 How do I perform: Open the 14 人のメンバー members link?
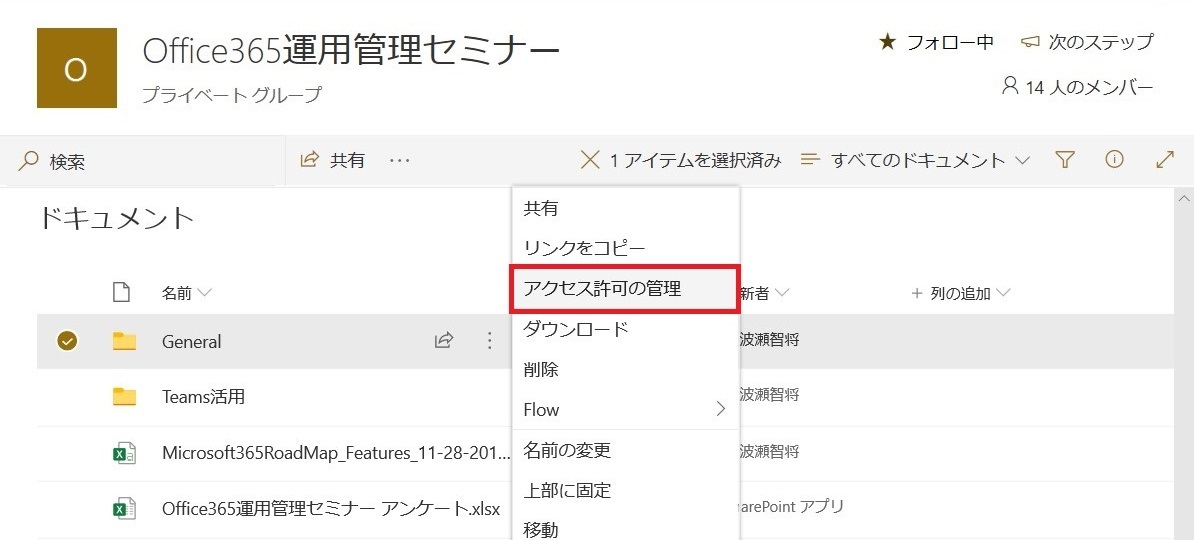click(x=1077, y=87)
